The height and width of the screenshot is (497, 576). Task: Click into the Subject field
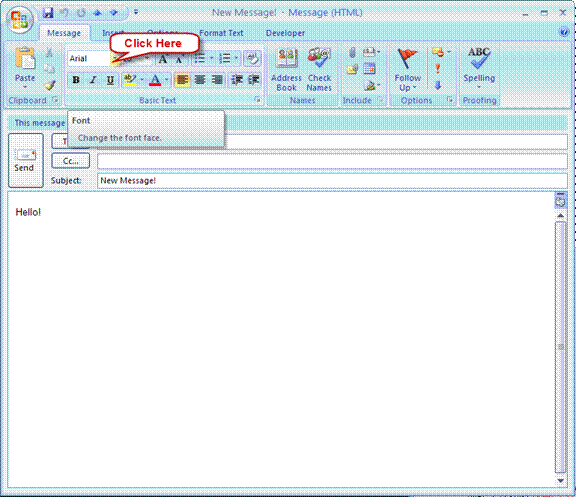tap(332, 181)
